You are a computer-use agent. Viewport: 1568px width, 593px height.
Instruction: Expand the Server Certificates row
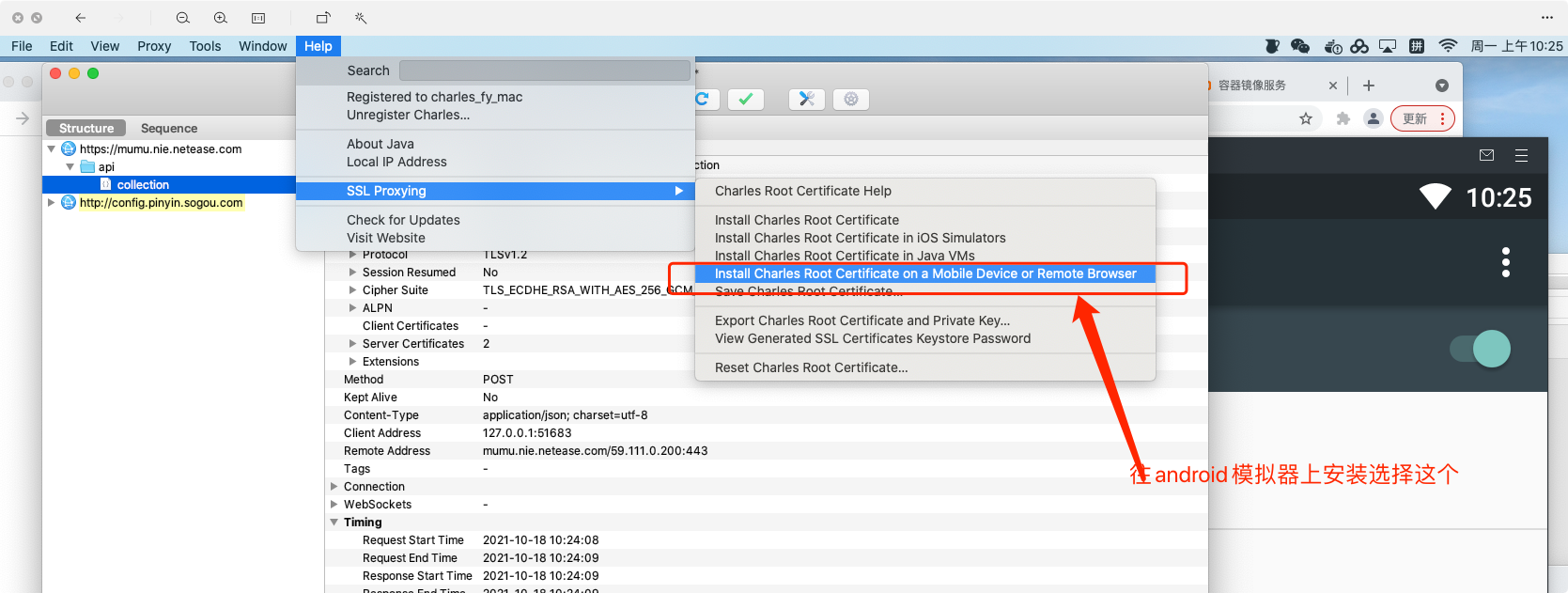click(x=353, y=344)
